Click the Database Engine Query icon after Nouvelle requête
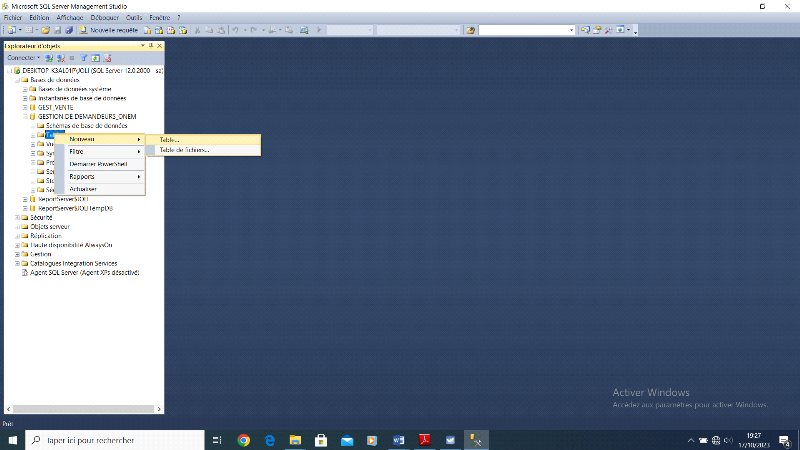The height and width of the screenshot is (450, 800). [x=147, y=30]
